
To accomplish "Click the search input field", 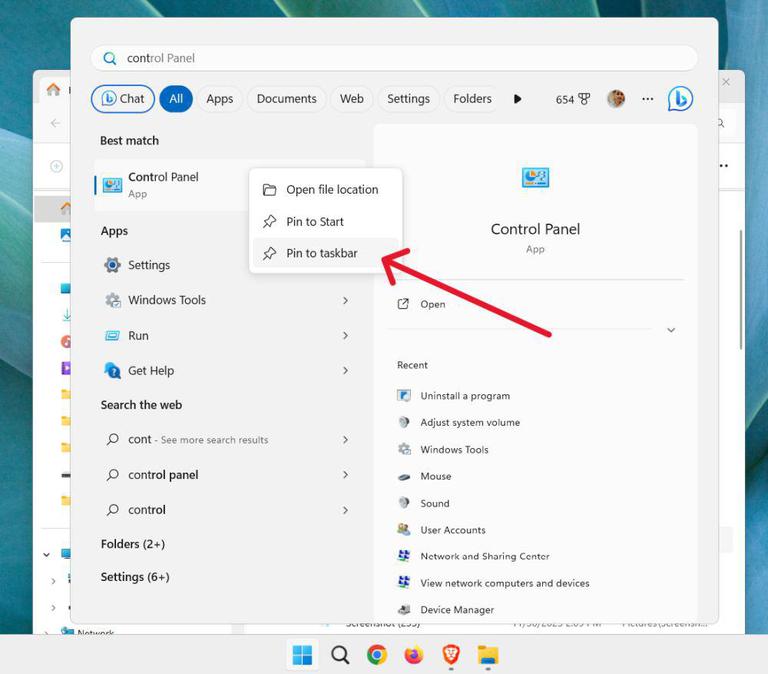I will 394,58.
